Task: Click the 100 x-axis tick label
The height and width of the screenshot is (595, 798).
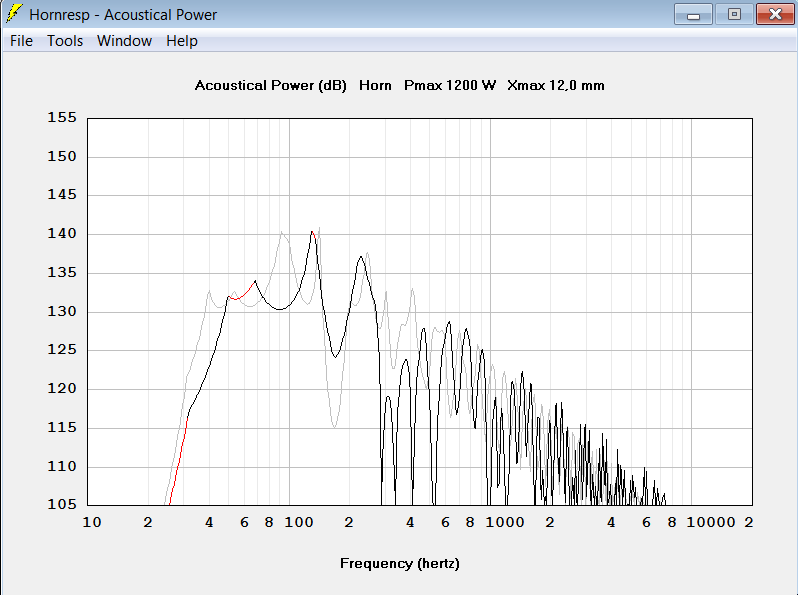Action: pos(299,522)
